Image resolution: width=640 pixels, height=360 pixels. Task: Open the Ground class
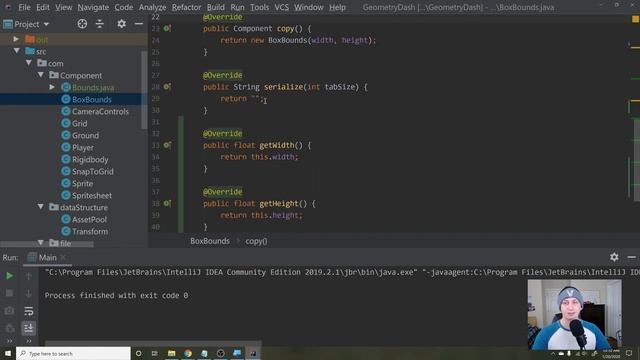coord(85,135)
